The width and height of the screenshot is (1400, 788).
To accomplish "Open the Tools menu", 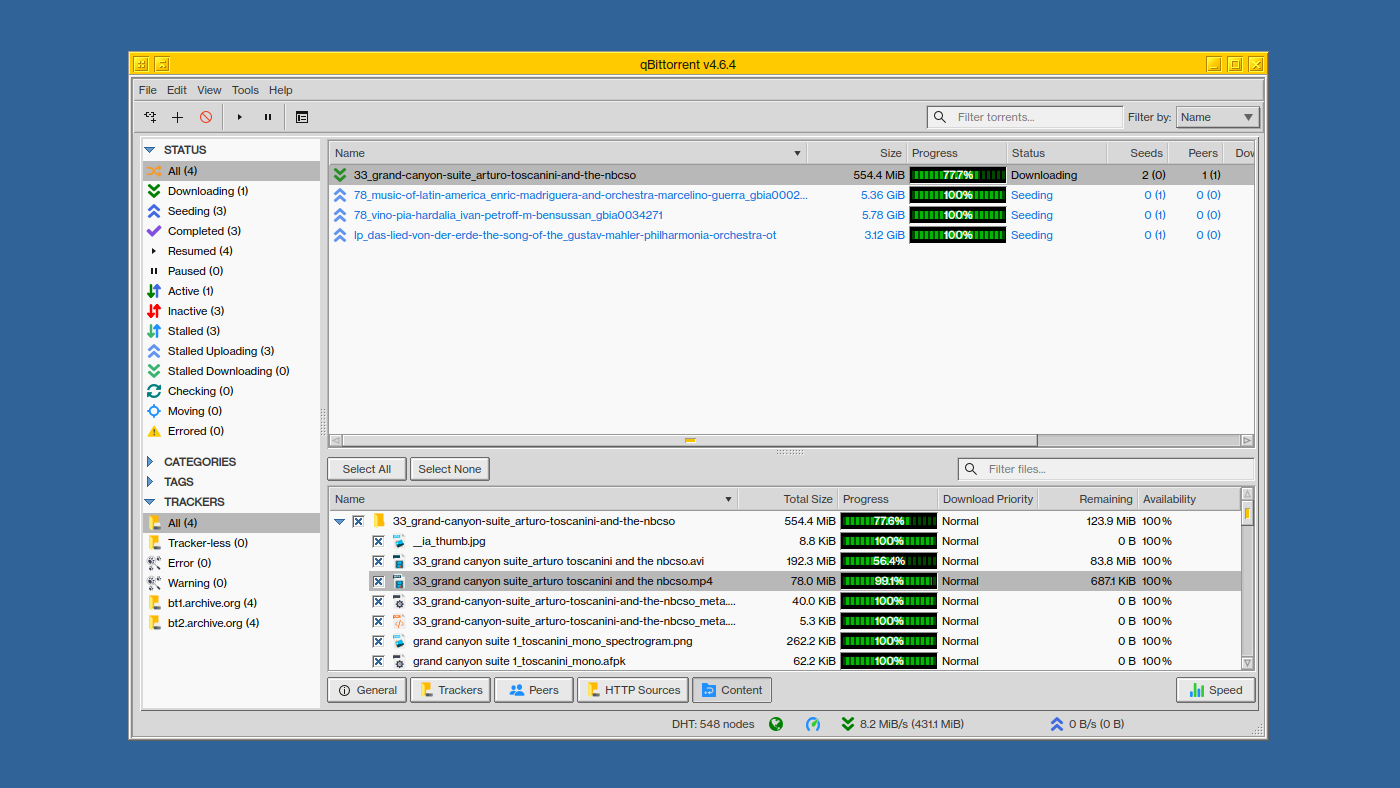I will pyautogui.click(x=245, y=90).
